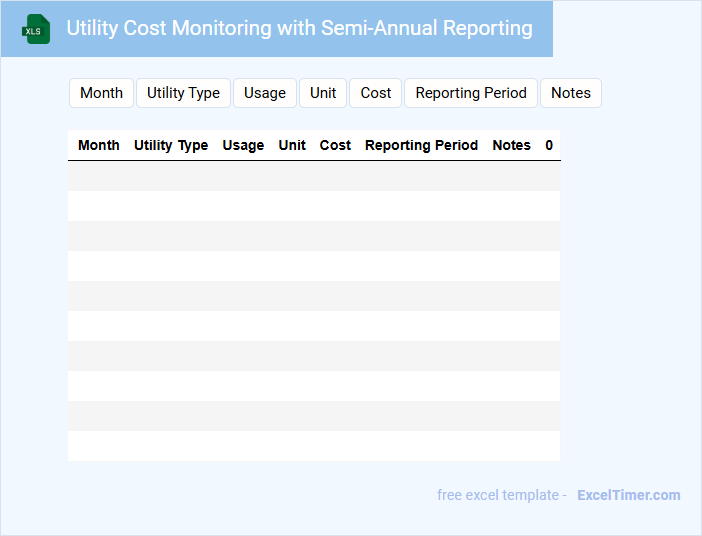The height and width of the screenshot is (536, 702).
Task: Click the Notes tag button
Action: 571,93
